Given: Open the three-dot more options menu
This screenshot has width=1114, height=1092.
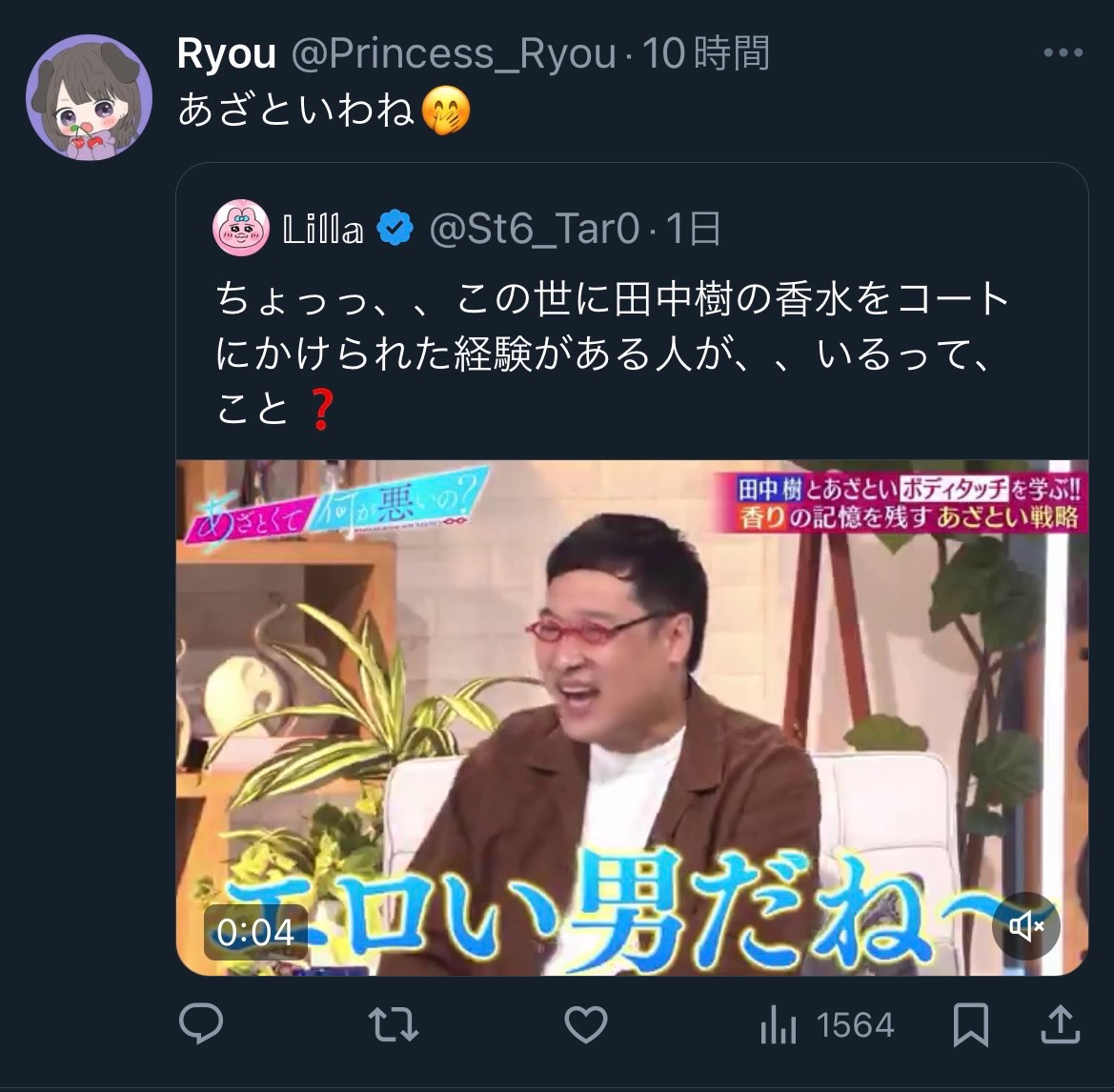Looking at the screenshot, I should (1063, 52).
